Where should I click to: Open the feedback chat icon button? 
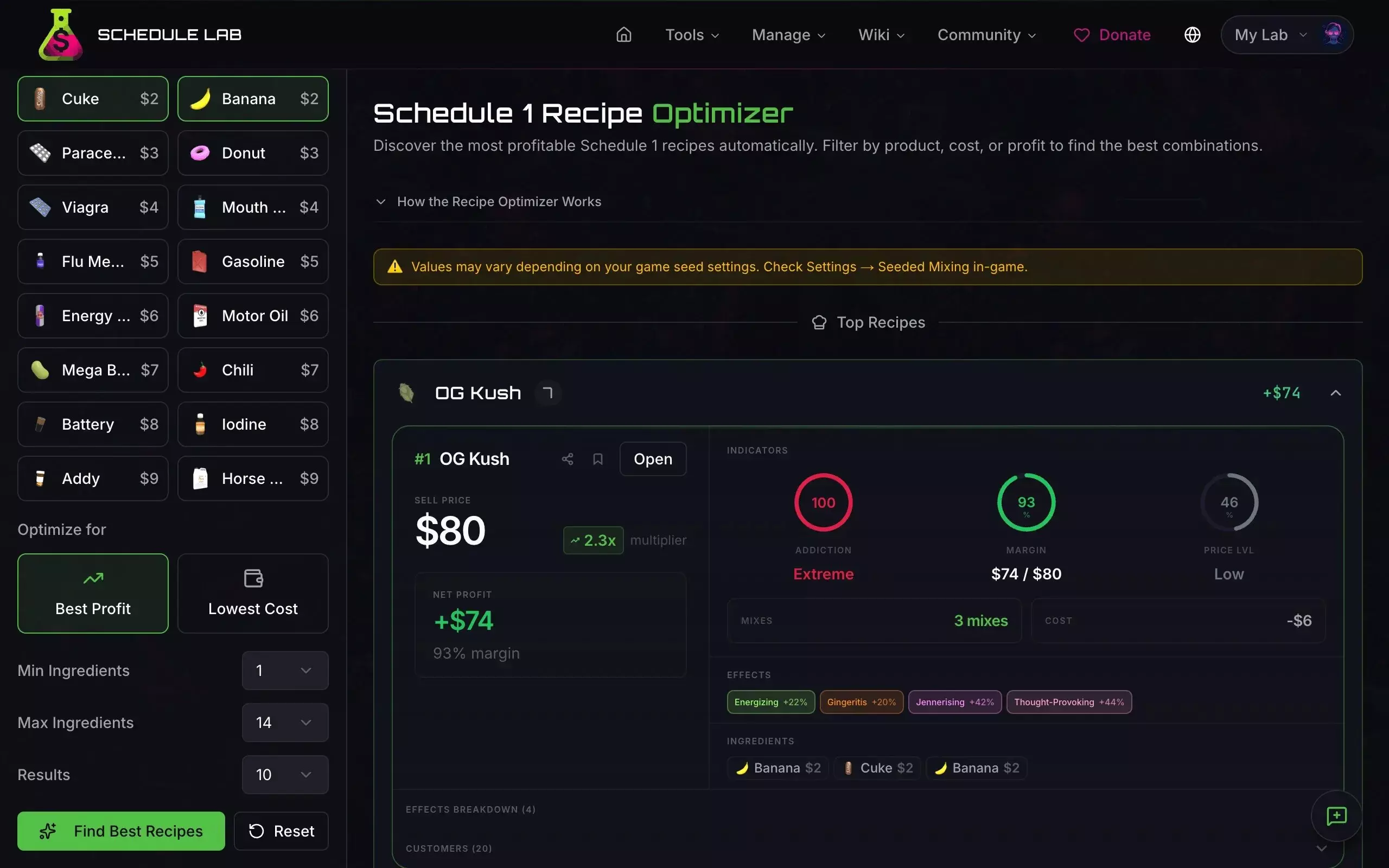tap(1336, 816)
